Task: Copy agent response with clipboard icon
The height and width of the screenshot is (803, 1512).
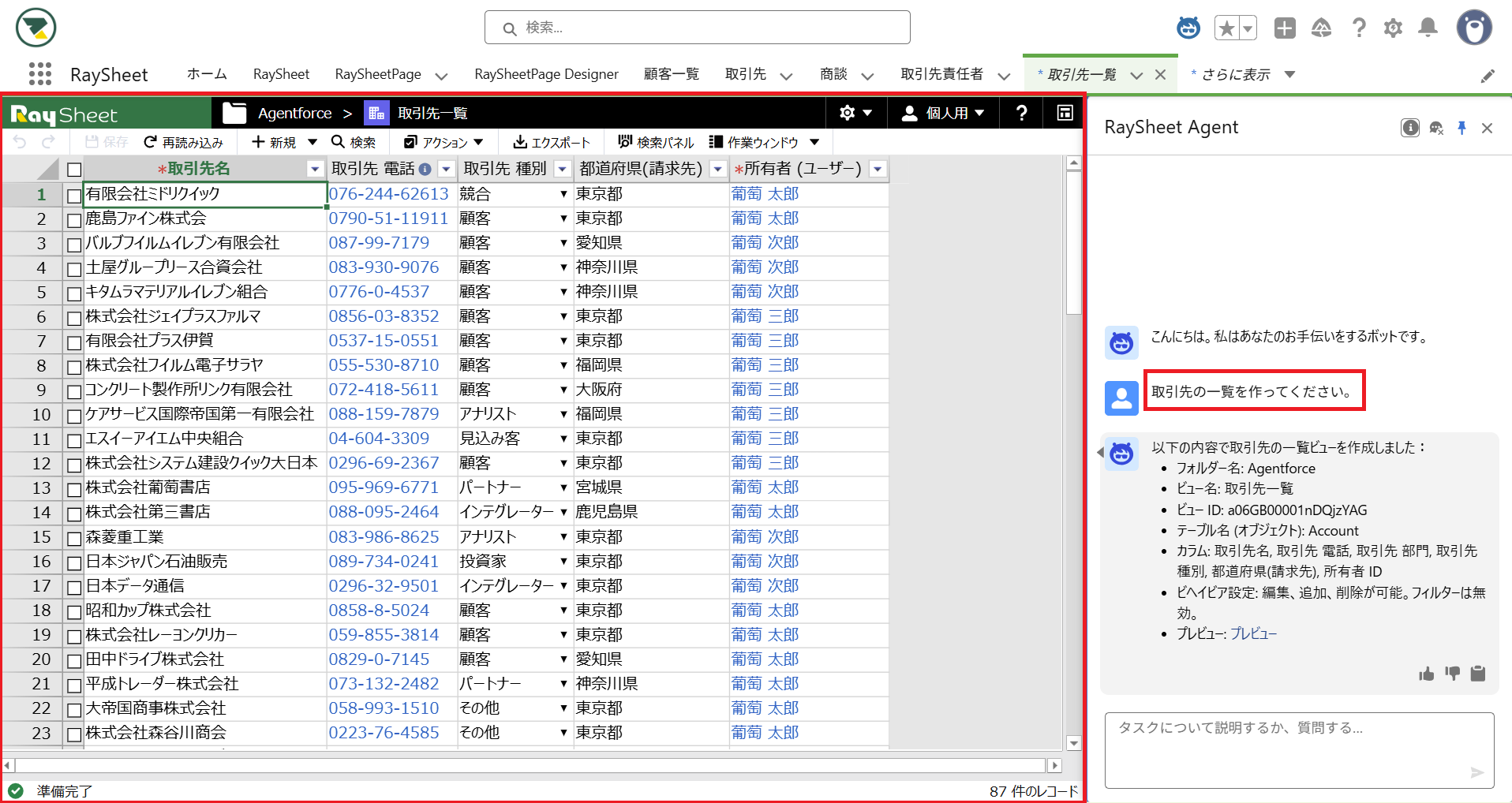Action: [x=1478, y=674]
